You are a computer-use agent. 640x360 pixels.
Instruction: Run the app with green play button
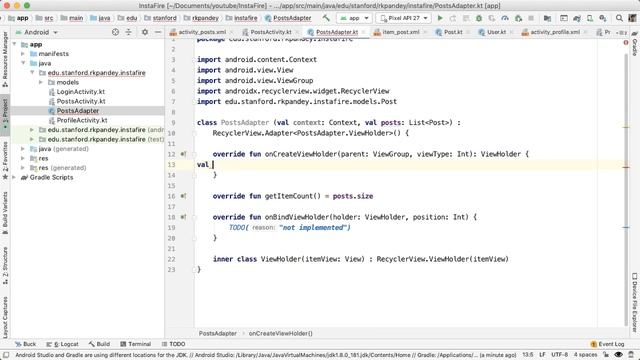tap(440, 18)
